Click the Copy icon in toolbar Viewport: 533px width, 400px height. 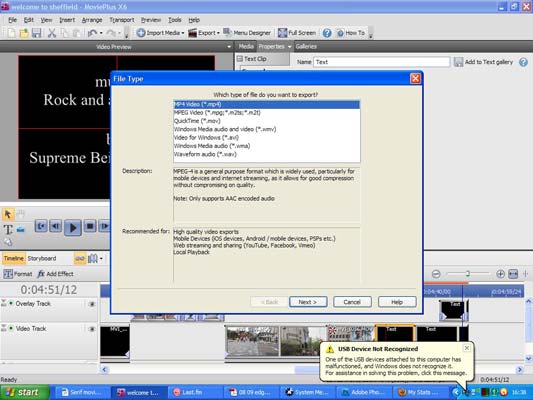[64, 33]
